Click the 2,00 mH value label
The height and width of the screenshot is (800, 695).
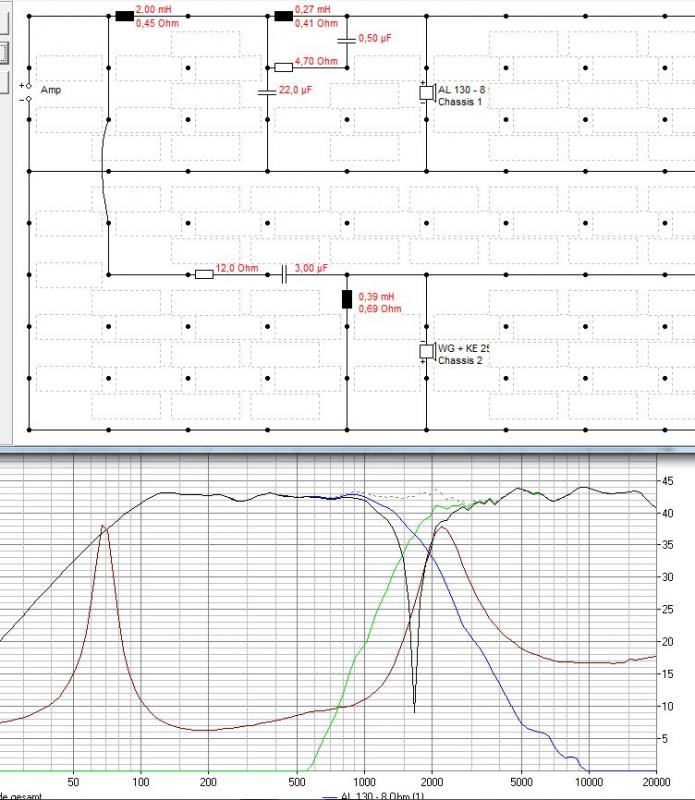click(154, 10)
